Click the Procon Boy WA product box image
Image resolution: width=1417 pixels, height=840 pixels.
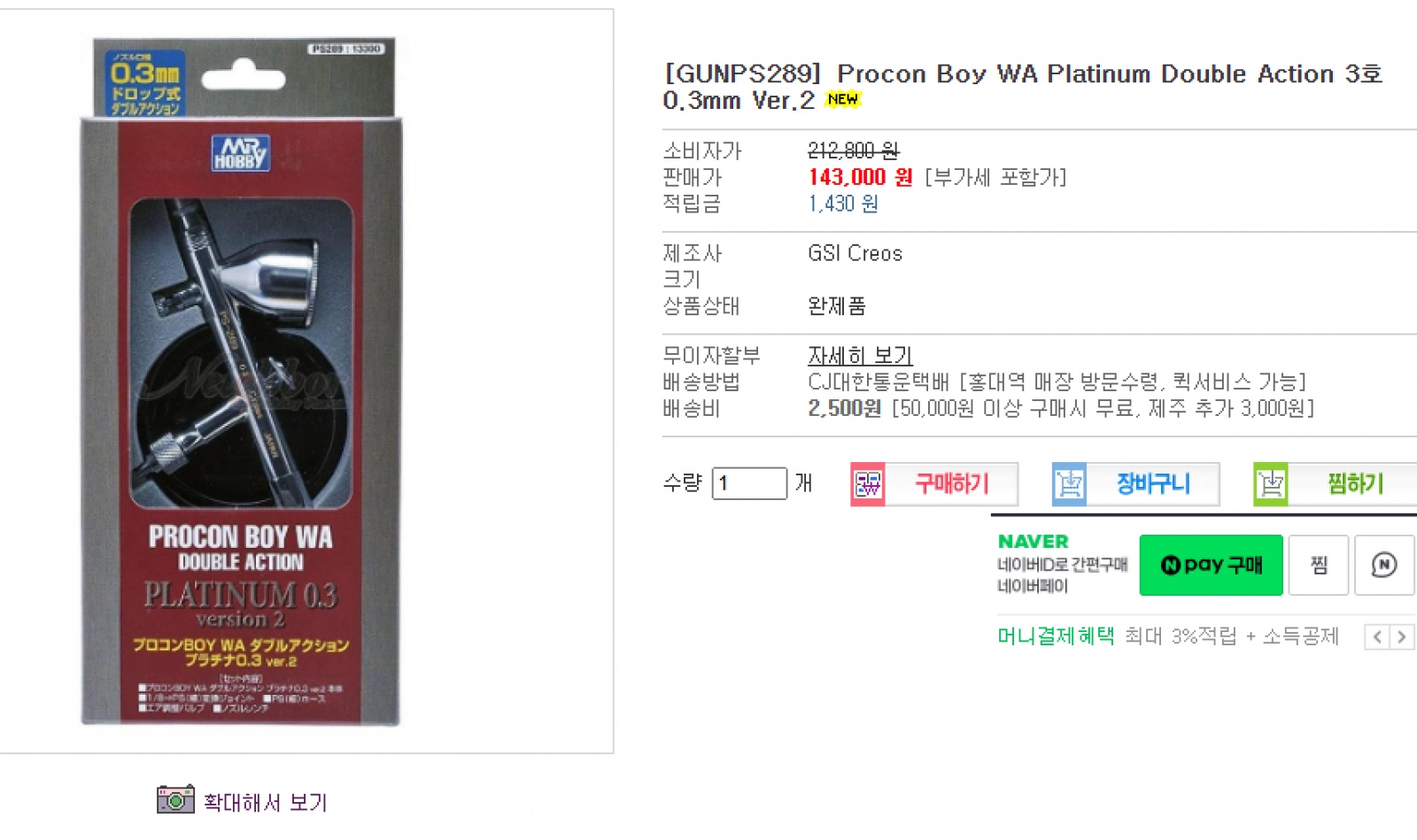coord(241,381)
